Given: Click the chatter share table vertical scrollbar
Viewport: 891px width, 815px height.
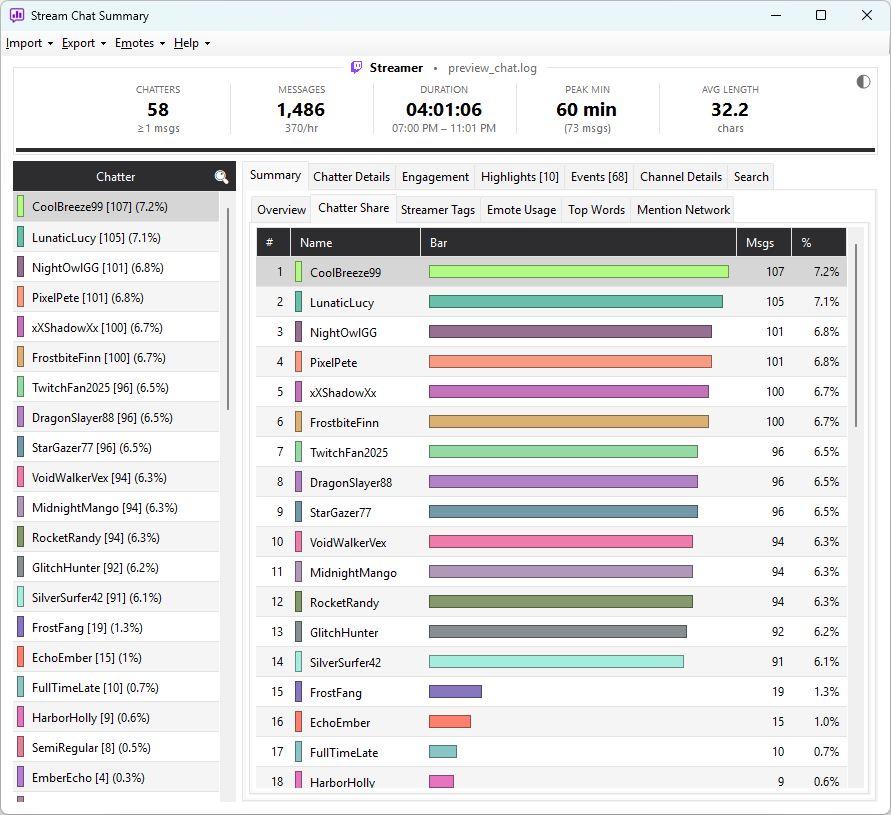Looking at the screenshot, I should point(856,335).
